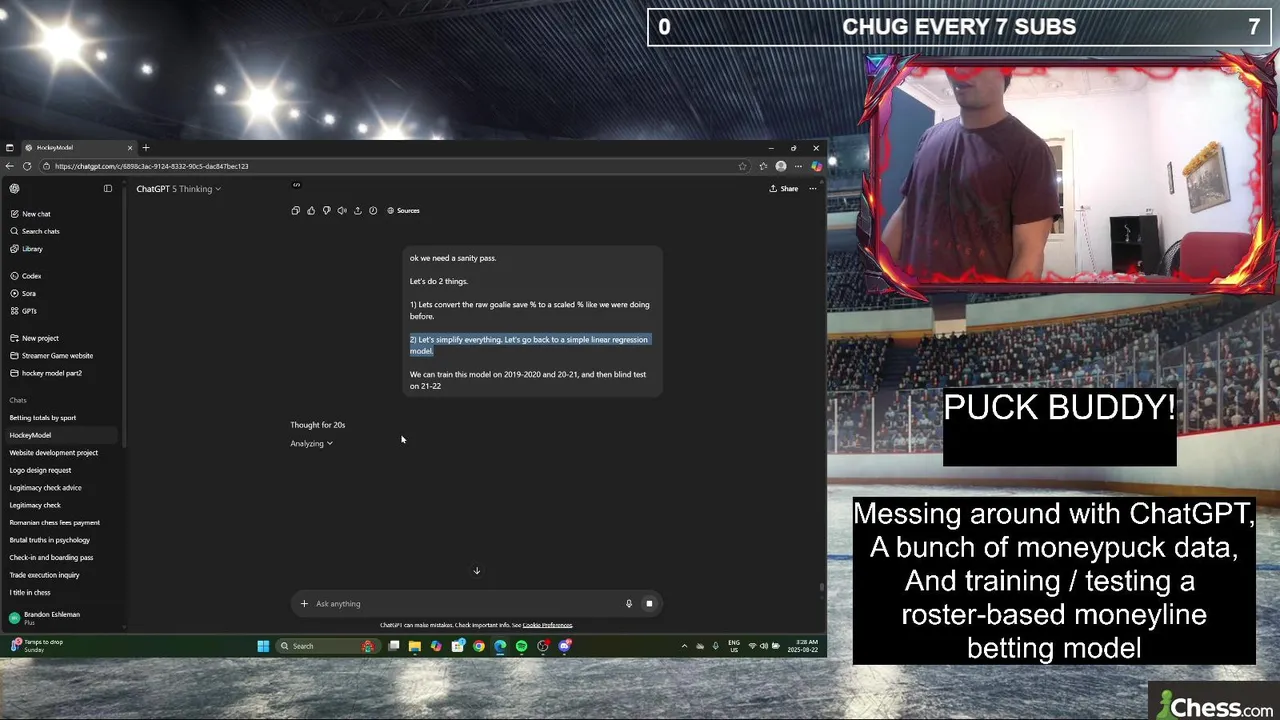Screen dimensions: 1280x720
Task: Open the ChatGPT 5 Thinking model dropdown
Action: (179, 189)
